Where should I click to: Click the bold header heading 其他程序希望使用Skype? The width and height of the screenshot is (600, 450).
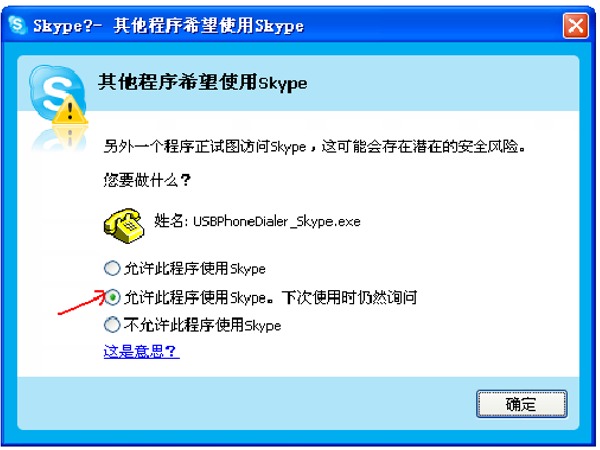click(x=202, y=82)
